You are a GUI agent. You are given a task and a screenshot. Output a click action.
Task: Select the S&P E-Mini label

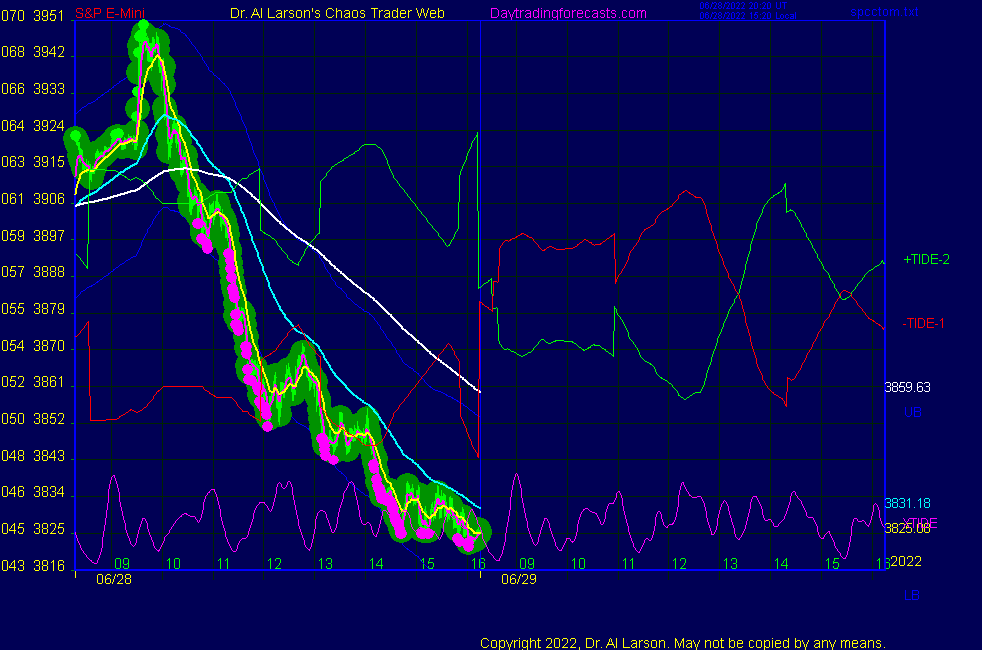(x=112, y=13)
